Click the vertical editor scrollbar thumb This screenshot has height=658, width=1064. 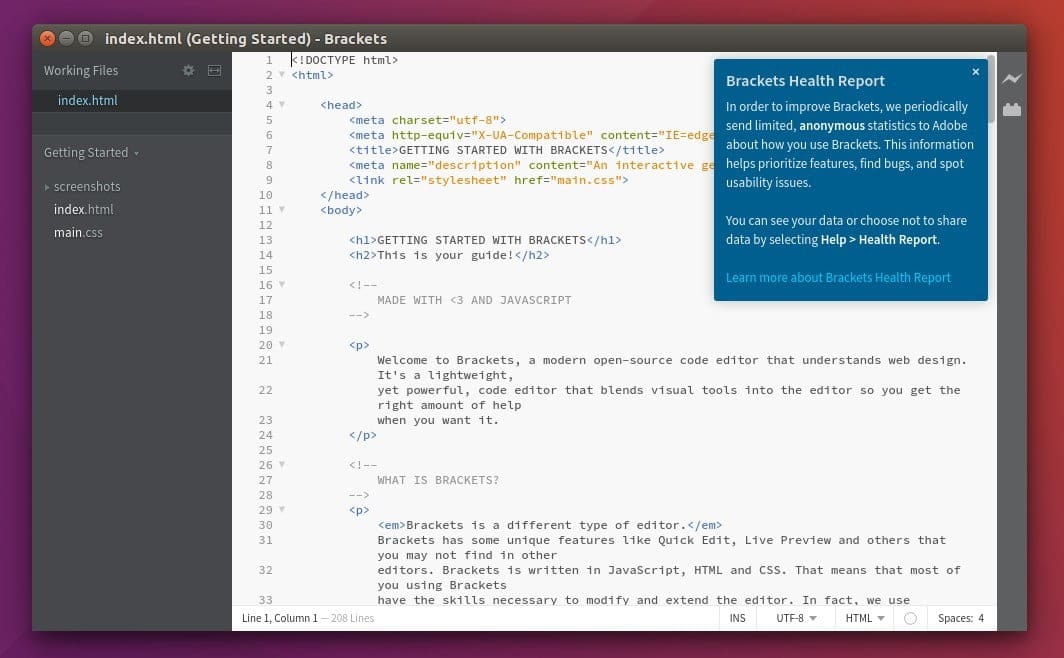click(x=991, y=88)
